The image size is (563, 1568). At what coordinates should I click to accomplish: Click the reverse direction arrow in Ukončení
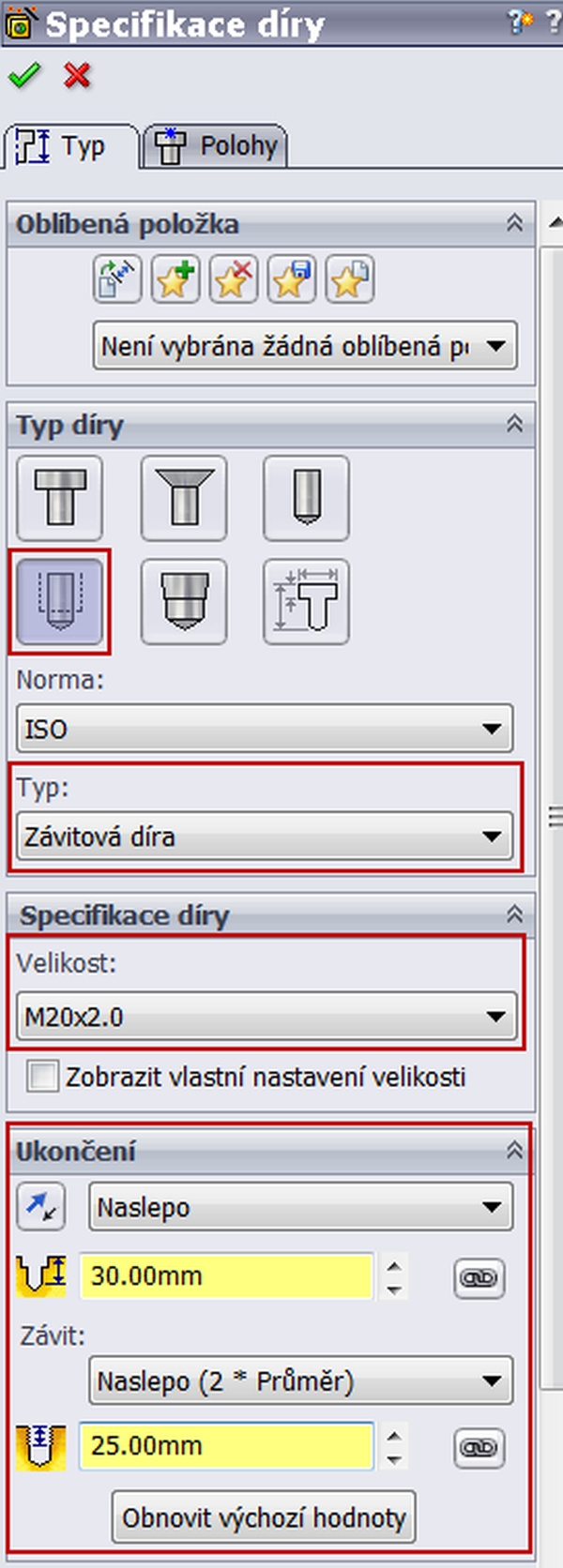41,1207
